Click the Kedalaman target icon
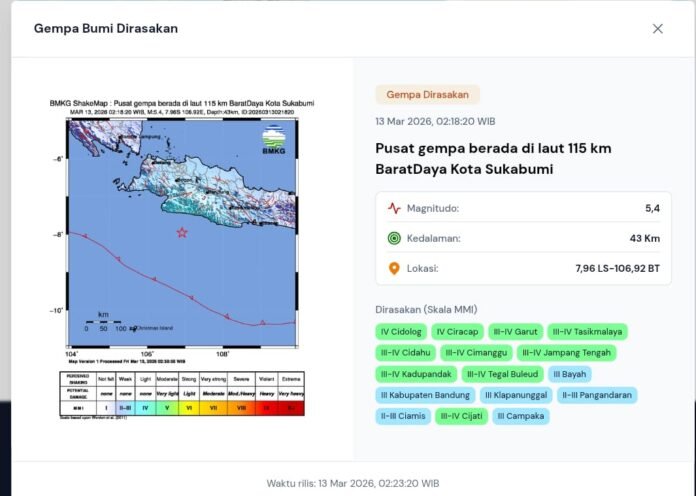 pos(394,238)
